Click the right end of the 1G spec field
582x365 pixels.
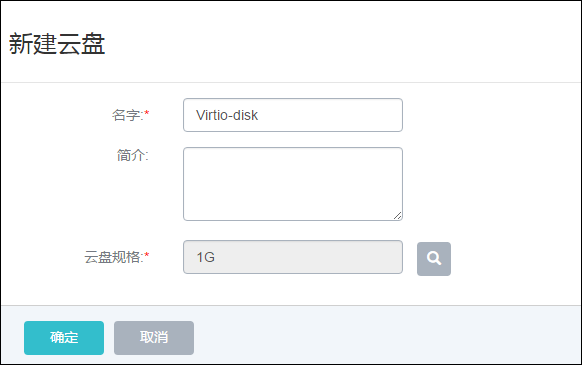click(393, 257)
